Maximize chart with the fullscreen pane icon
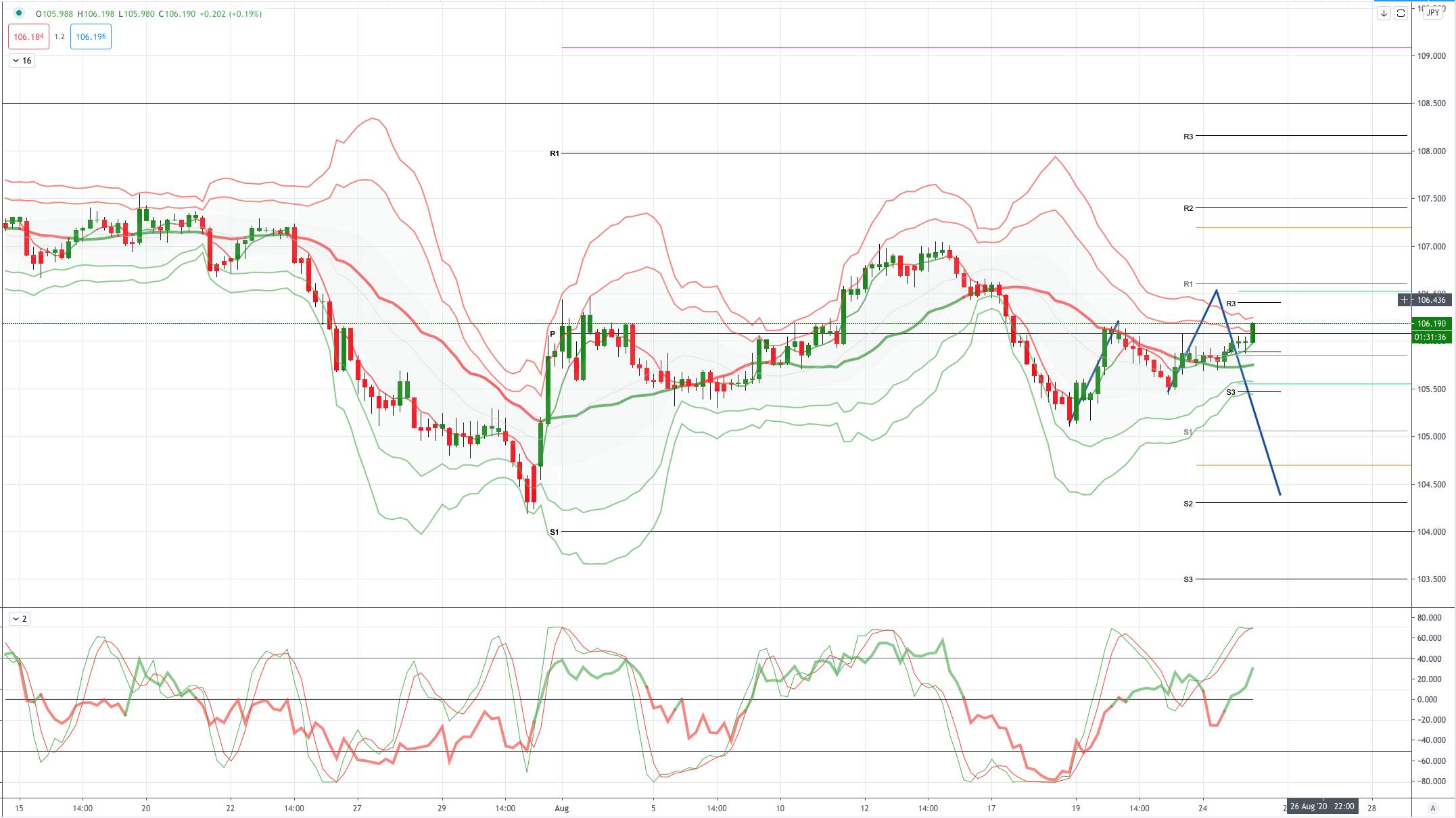 1401,13
